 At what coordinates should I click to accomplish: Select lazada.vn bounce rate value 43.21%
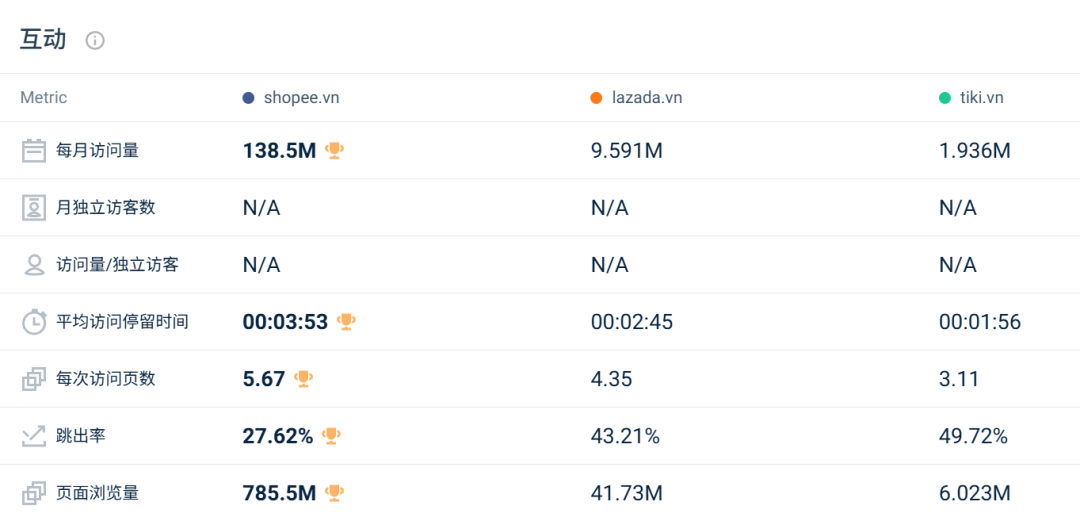pyautogui.click(x=625, y=436)
